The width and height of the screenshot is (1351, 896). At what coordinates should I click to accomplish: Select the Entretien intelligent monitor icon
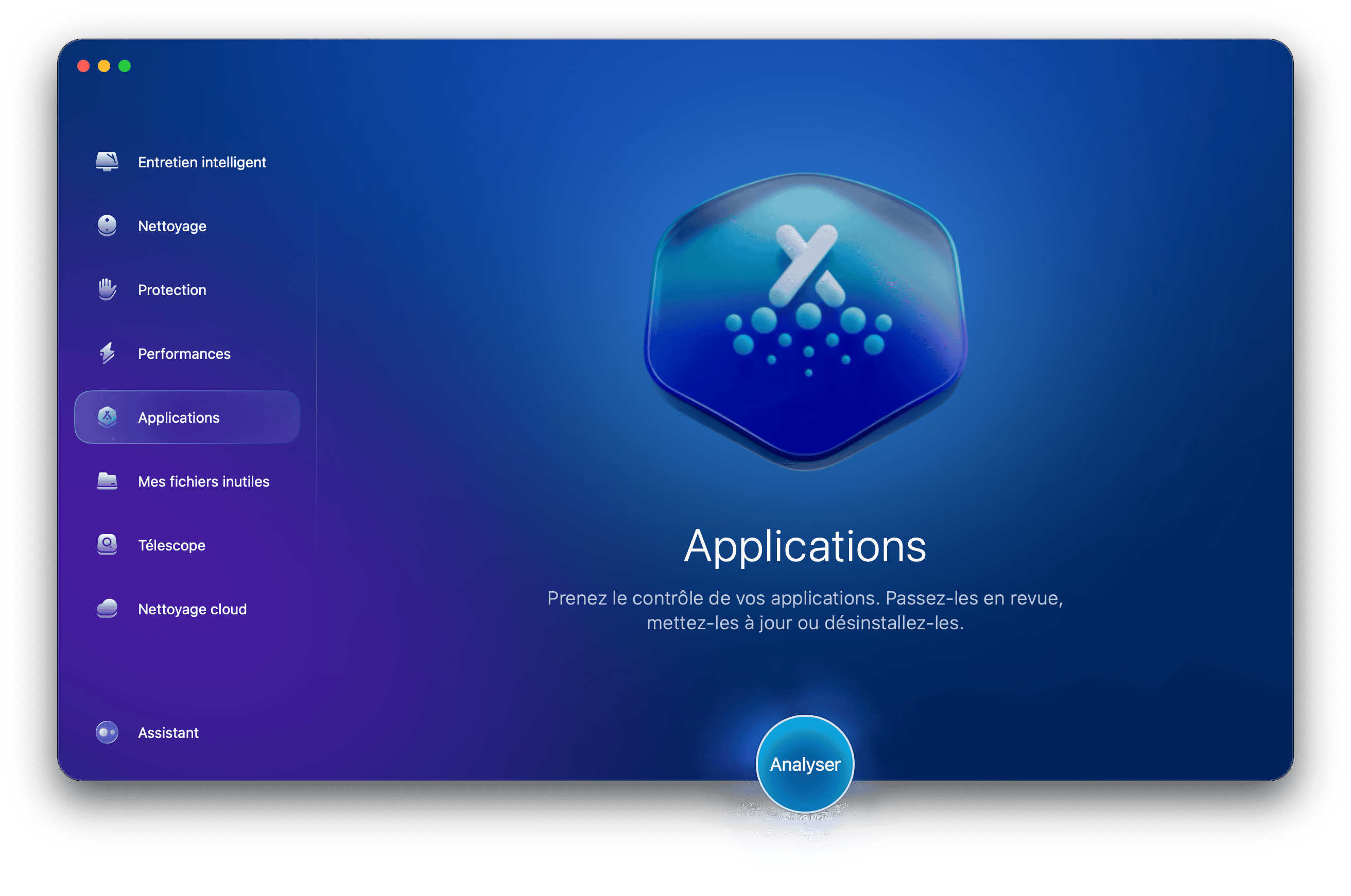click(108, 162)
